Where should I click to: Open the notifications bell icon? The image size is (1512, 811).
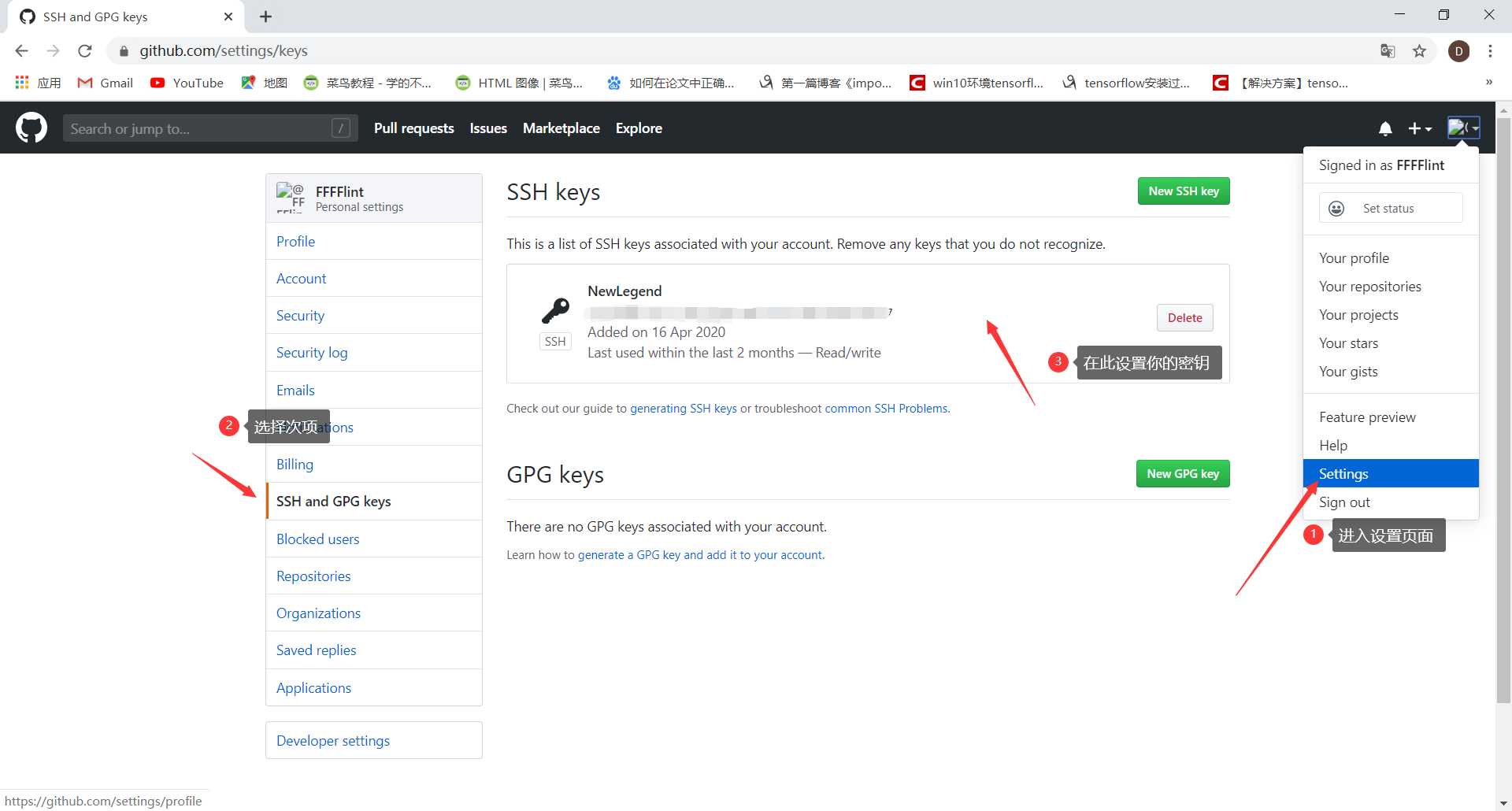1385,128
